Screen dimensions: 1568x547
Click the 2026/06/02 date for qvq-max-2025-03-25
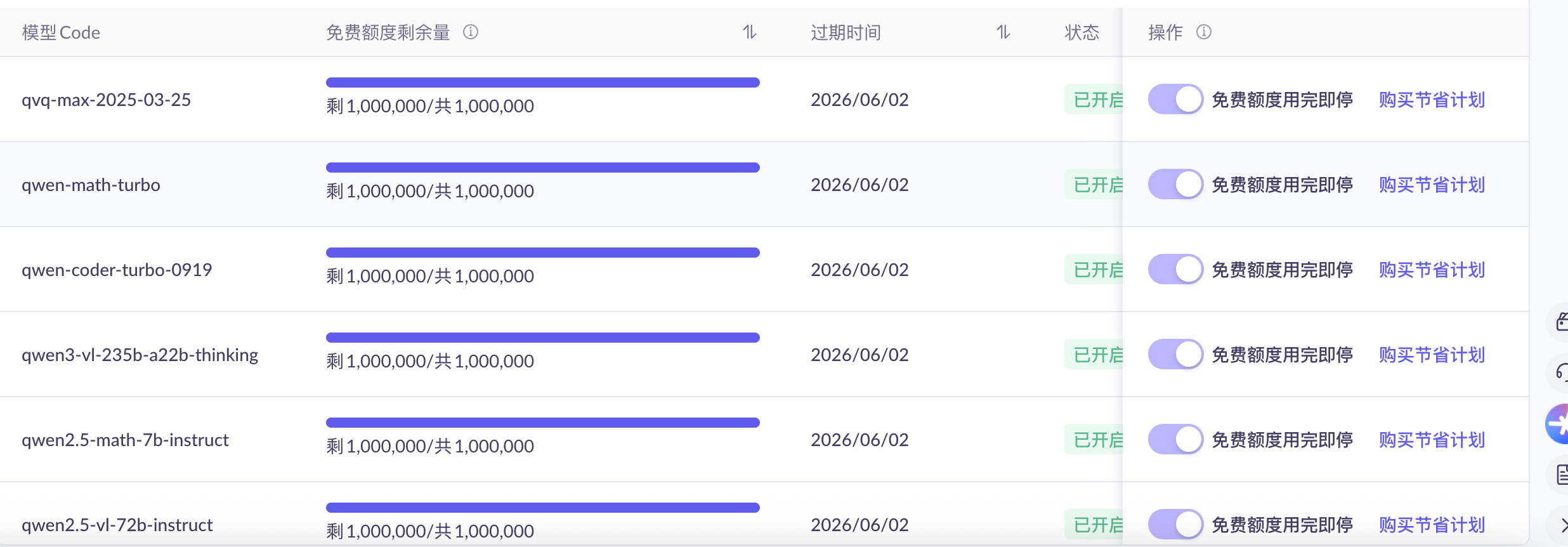point(859,100)
